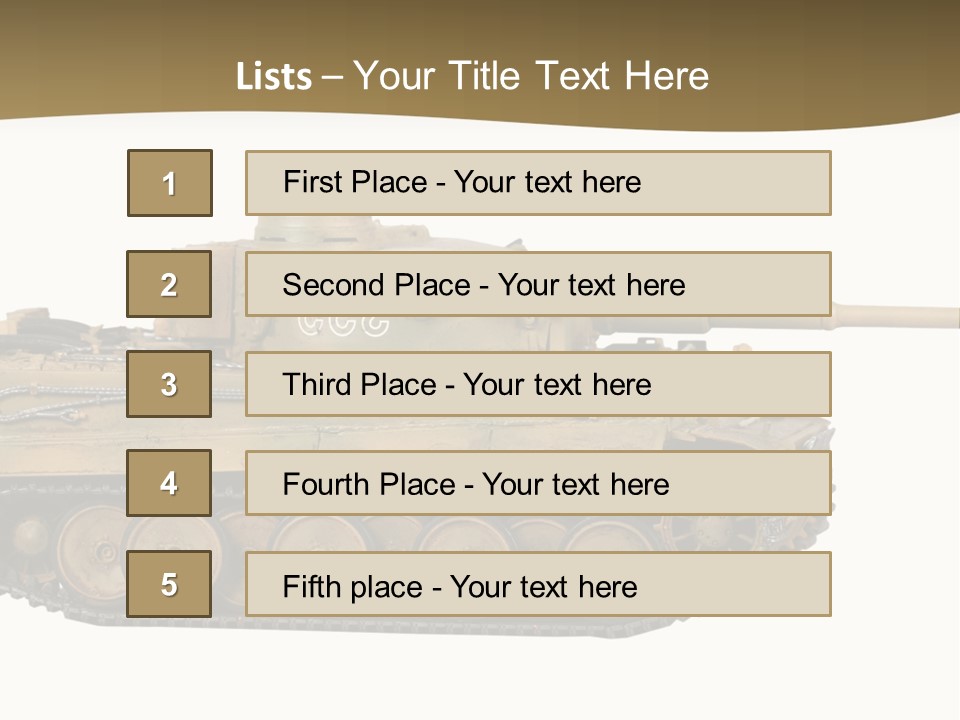Click the bold word 'Lists' in title
The height and width of the screenshot is (720, 960).
[274, 77]
